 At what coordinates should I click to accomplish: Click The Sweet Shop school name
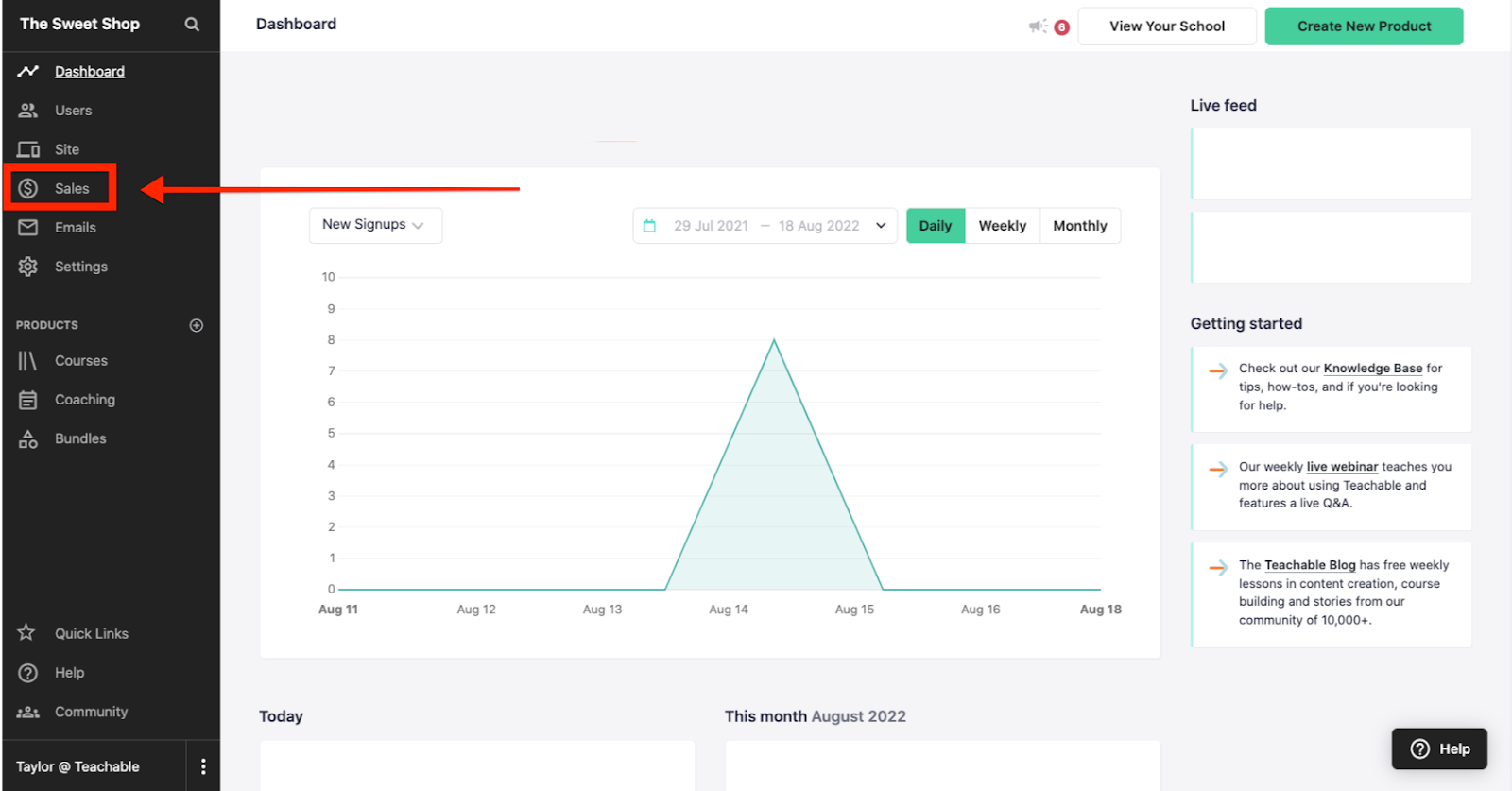click(80, 24)
